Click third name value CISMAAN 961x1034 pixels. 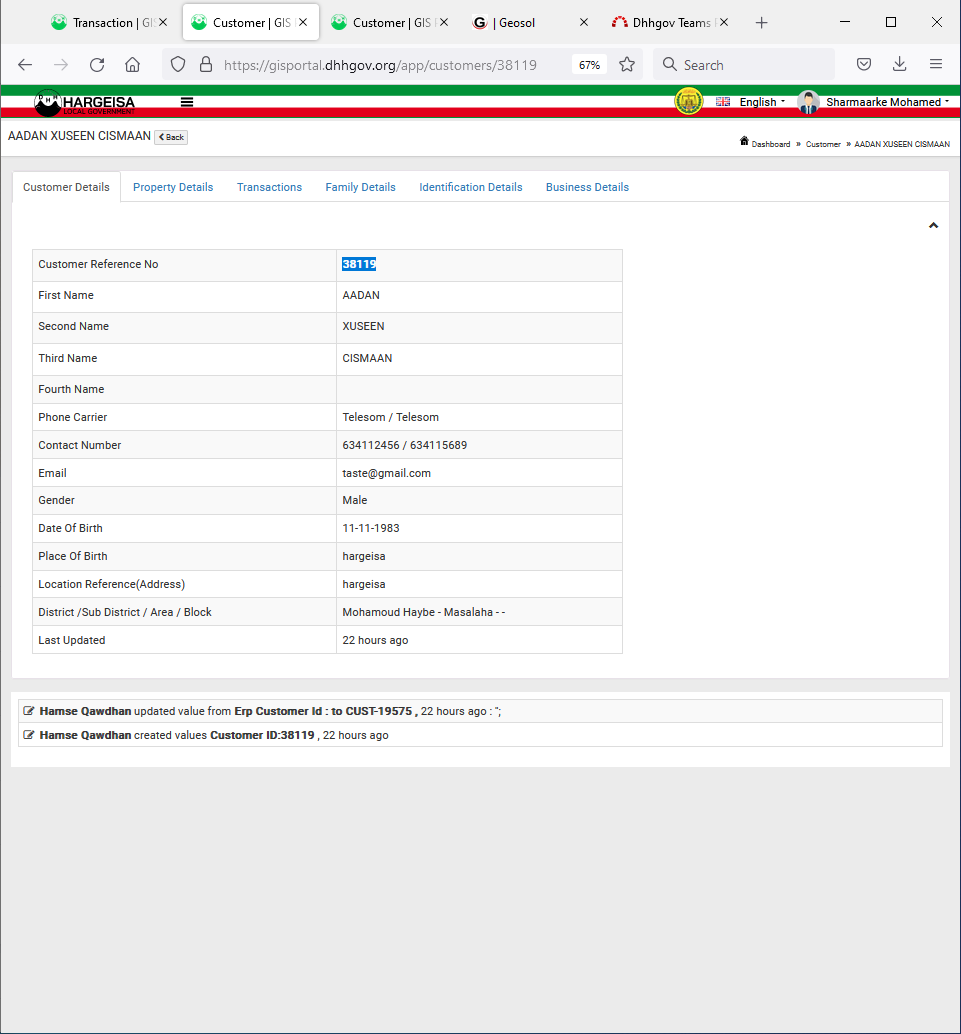367,358
